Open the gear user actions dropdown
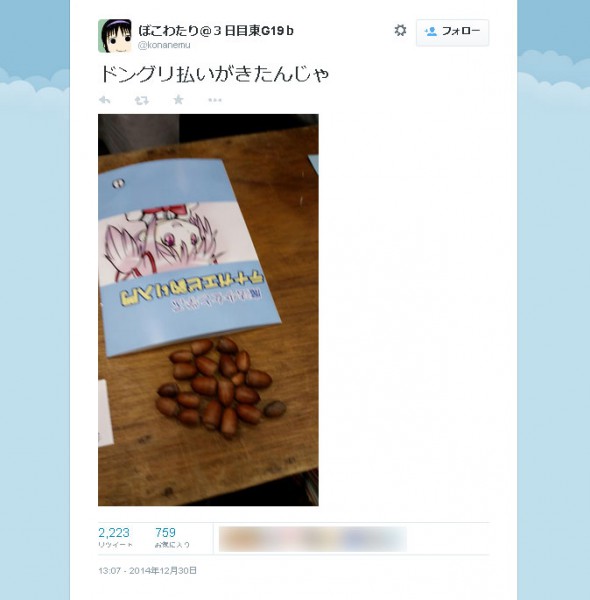Viewport: 590px width, 600px height. point(400,30)
